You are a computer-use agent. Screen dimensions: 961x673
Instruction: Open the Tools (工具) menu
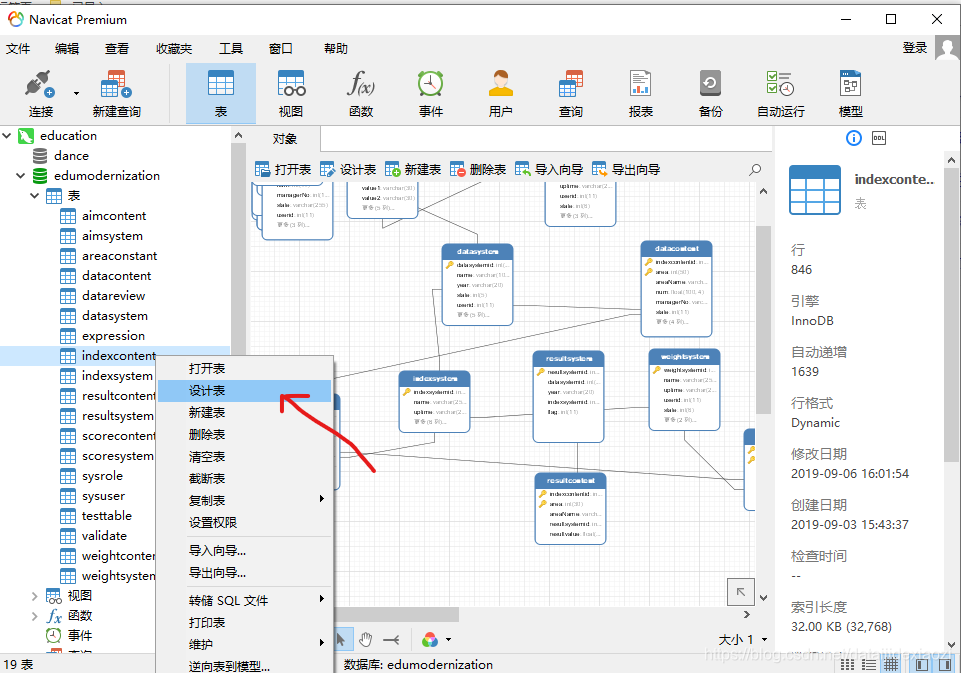point(231,48)
